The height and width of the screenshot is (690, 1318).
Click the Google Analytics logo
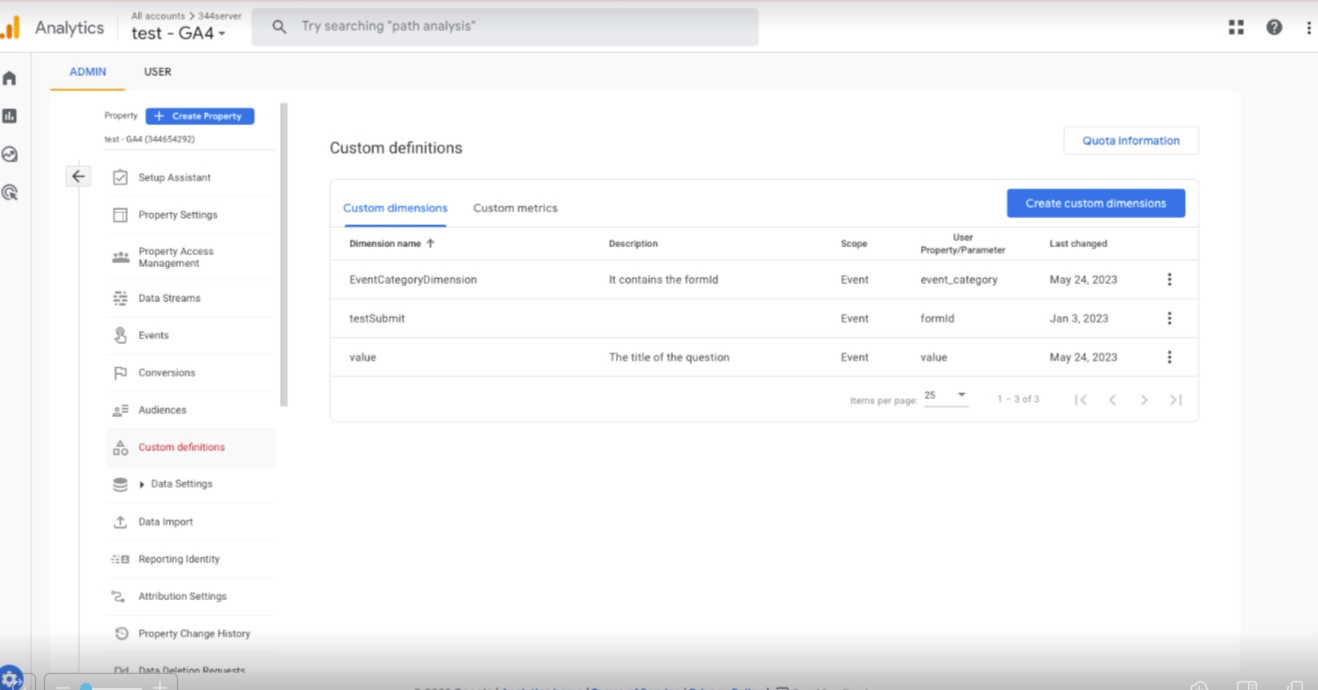point(10,27)
